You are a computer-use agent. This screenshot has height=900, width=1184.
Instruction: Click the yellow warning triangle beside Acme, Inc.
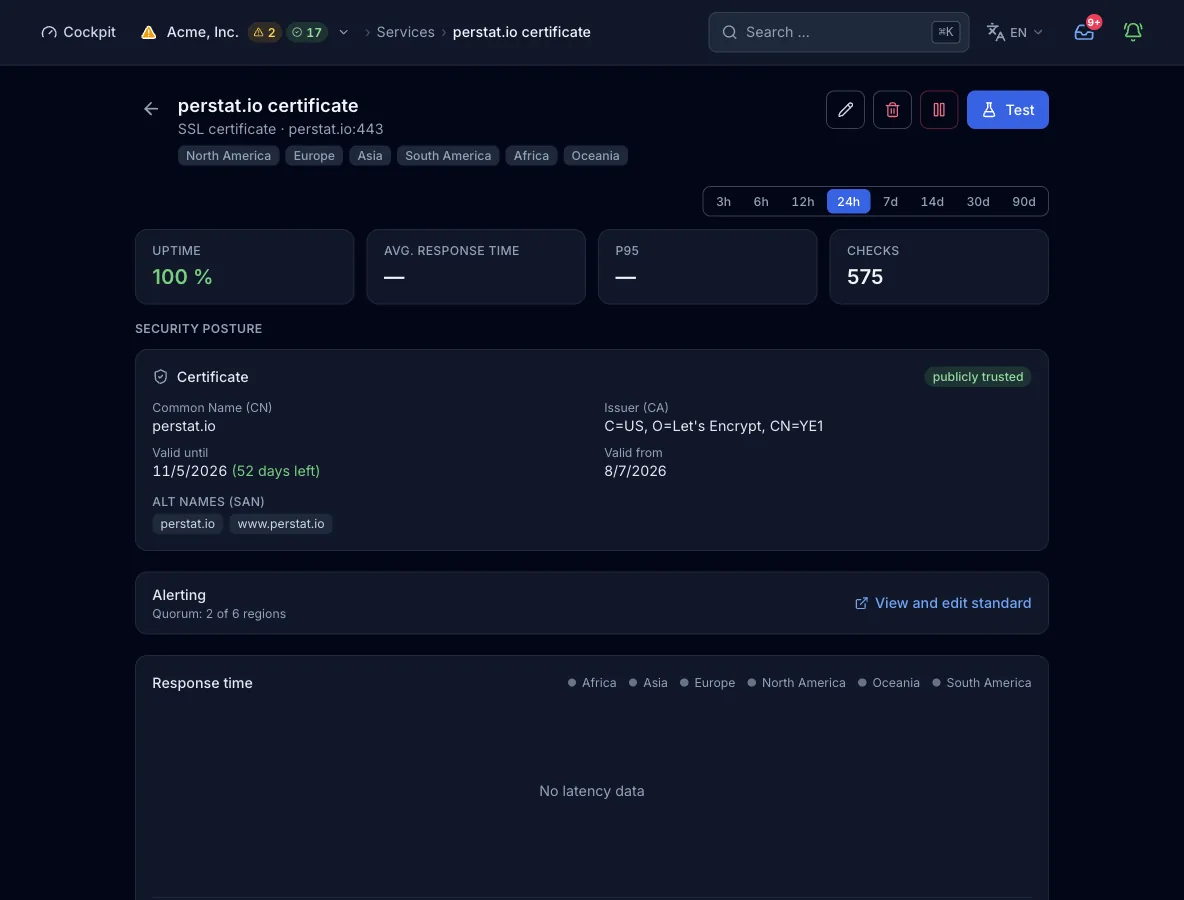[x=149, y=32]
